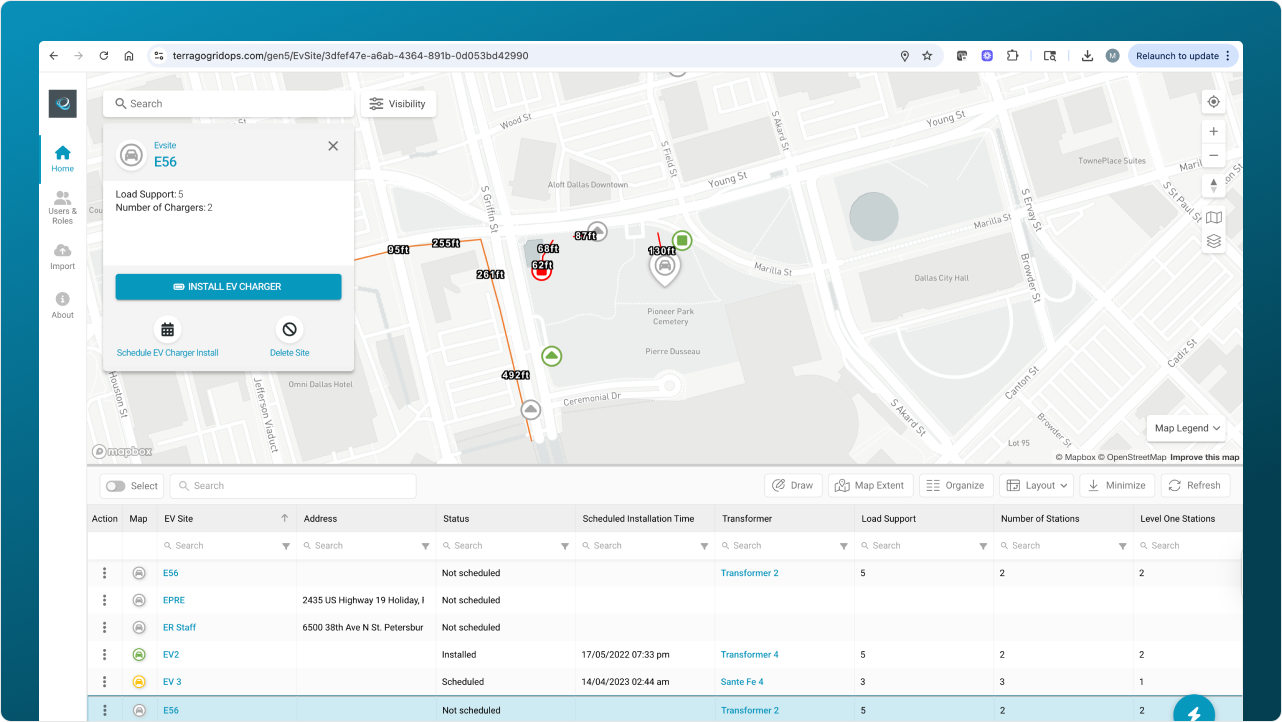This screenshot has width=1282, height=722.
Task: Open the Users & Roles section
Action: click(x=62, y=207)
